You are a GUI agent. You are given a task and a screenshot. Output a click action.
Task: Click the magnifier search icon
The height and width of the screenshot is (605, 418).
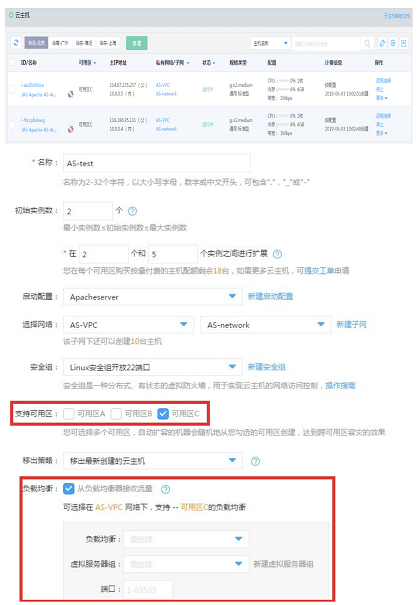tap(367, 43)
